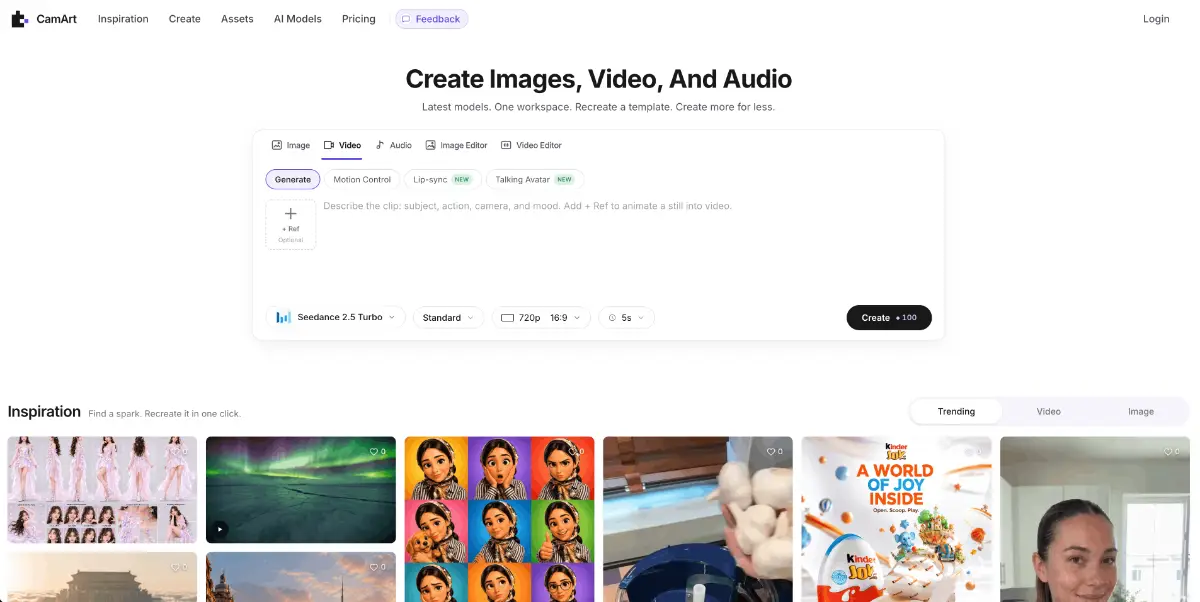Play the aurora video with play icon
1200x602 pixels.
(x=220, y=529)
